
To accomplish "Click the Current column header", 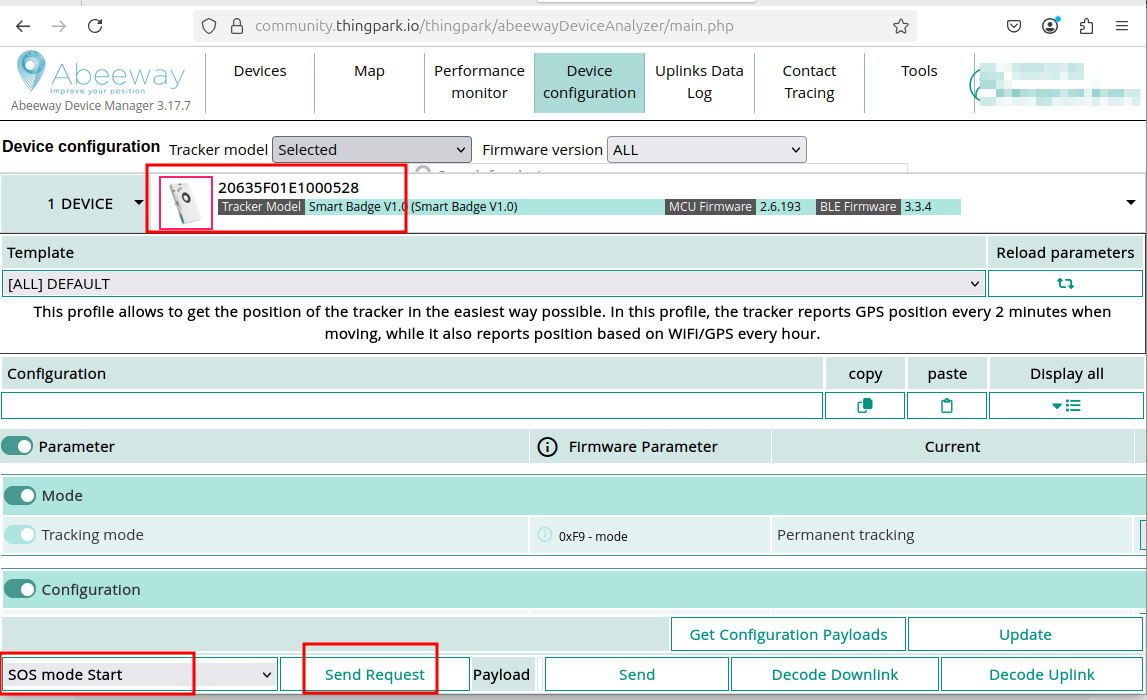I will [952, 447].
